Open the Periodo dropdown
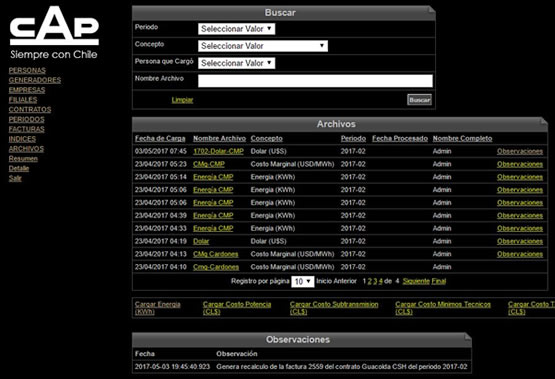 point(236,29)
